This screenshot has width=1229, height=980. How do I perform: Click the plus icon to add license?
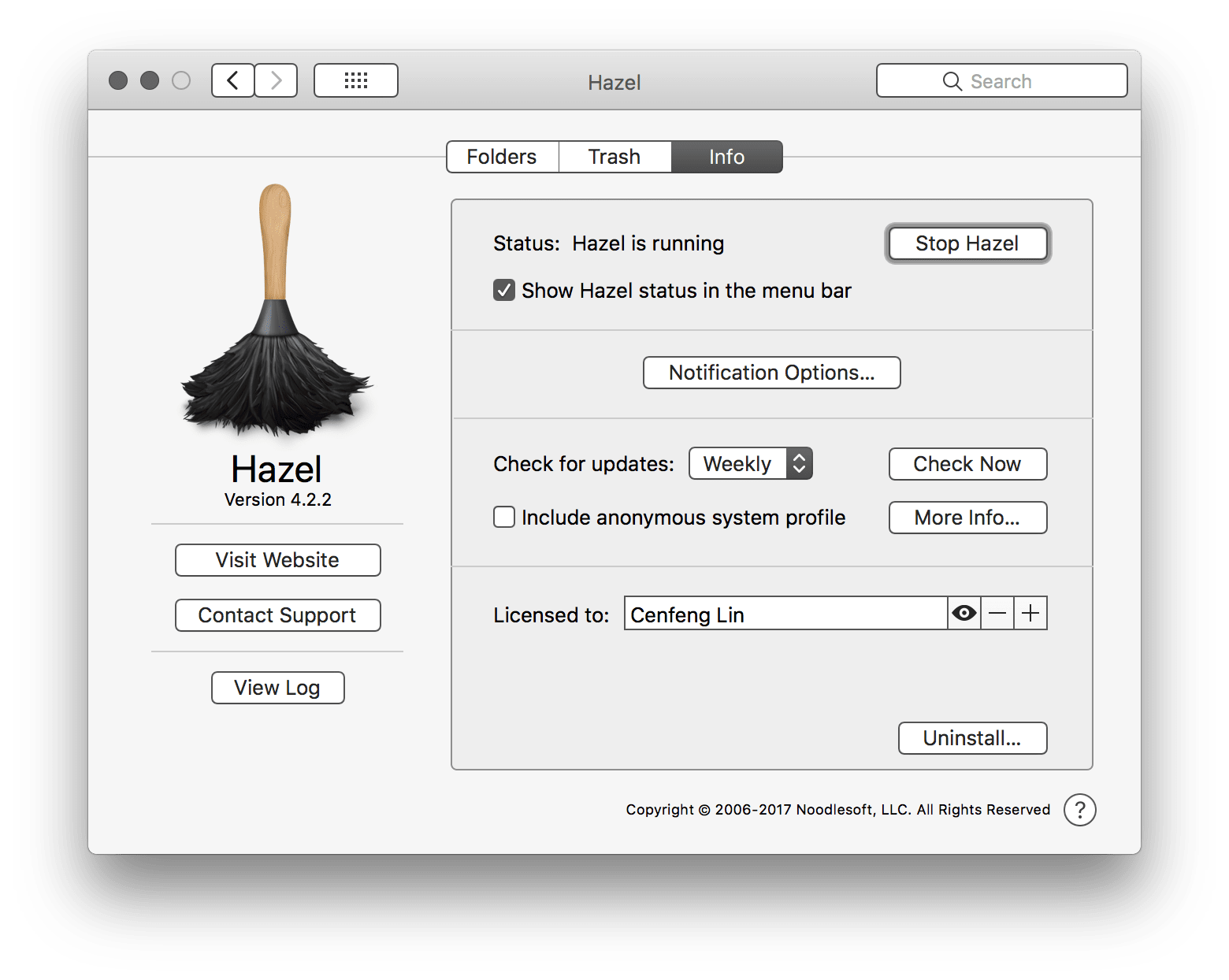click(1030, 613)
